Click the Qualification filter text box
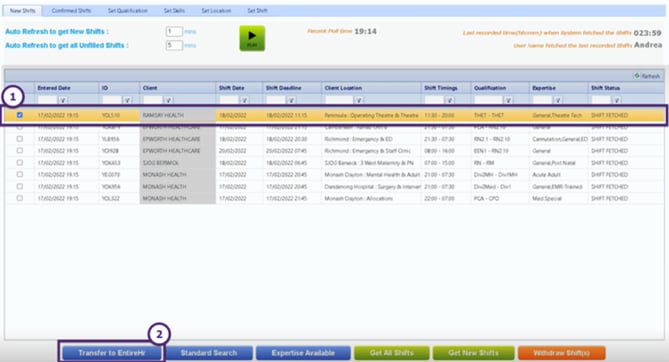Viewport: 669px width, 362px height. click(x=489, y=100)
